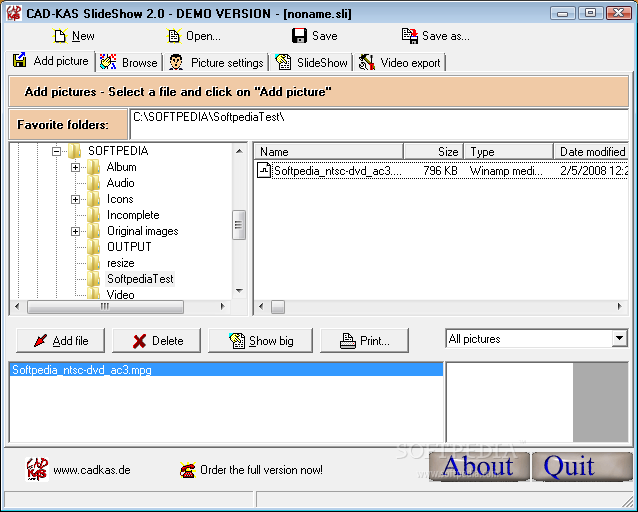Select the Incomplete folder in tree

[x=133, y=215]
